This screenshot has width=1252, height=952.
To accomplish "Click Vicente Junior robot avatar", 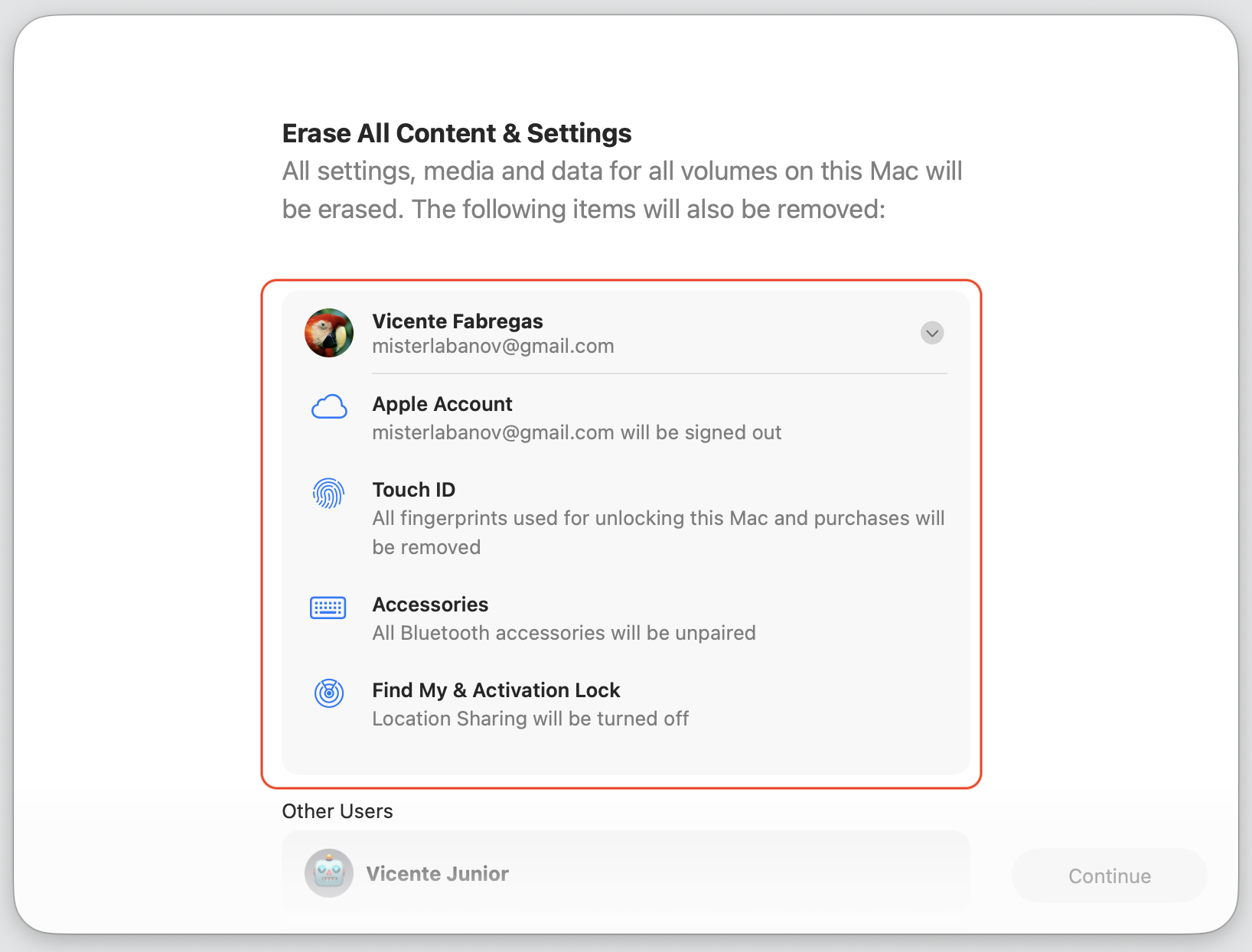I will click(329, 873).
